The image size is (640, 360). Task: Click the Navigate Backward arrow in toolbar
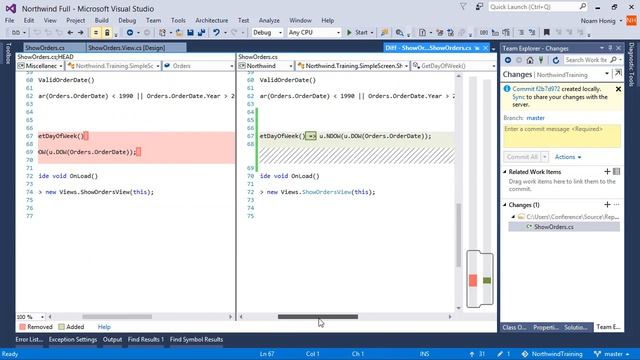[x=70, y=33]
